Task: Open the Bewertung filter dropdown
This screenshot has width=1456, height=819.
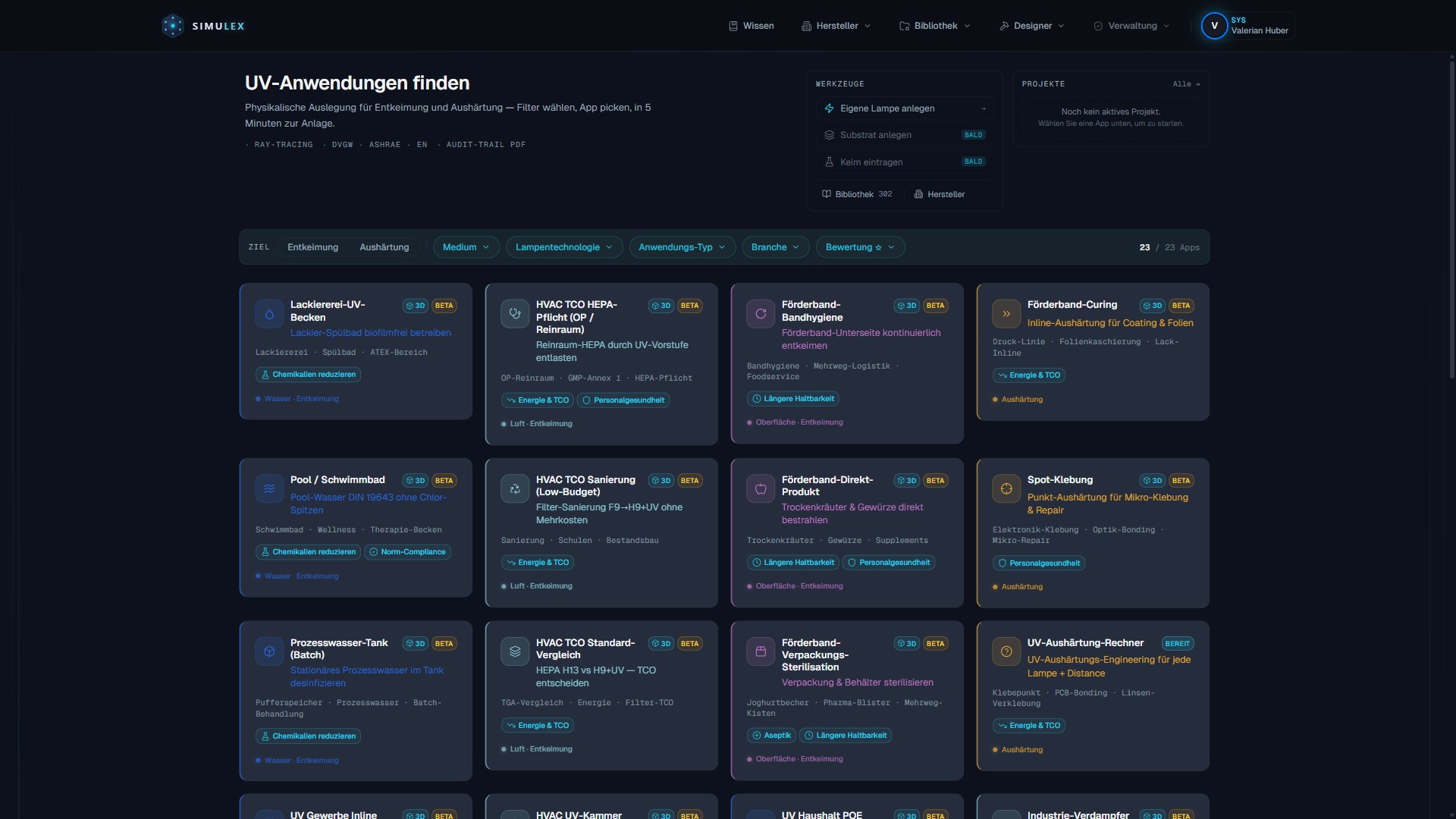Action: coord(861,247)
